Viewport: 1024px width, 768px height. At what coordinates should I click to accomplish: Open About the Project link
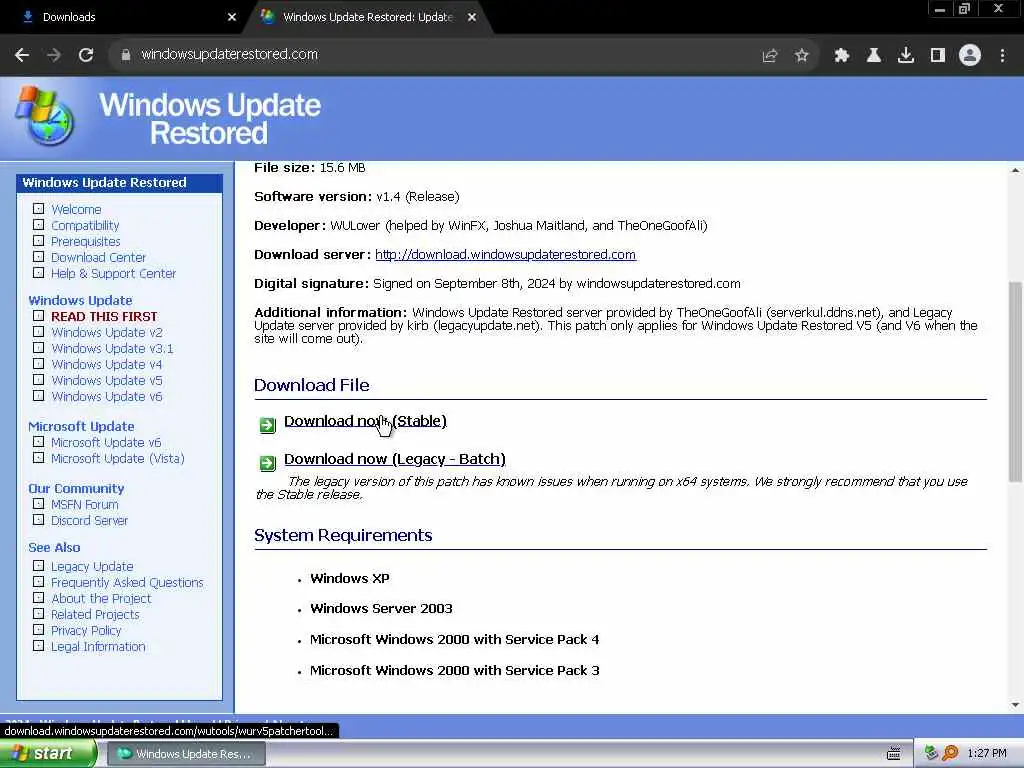[x=101, y=599]
